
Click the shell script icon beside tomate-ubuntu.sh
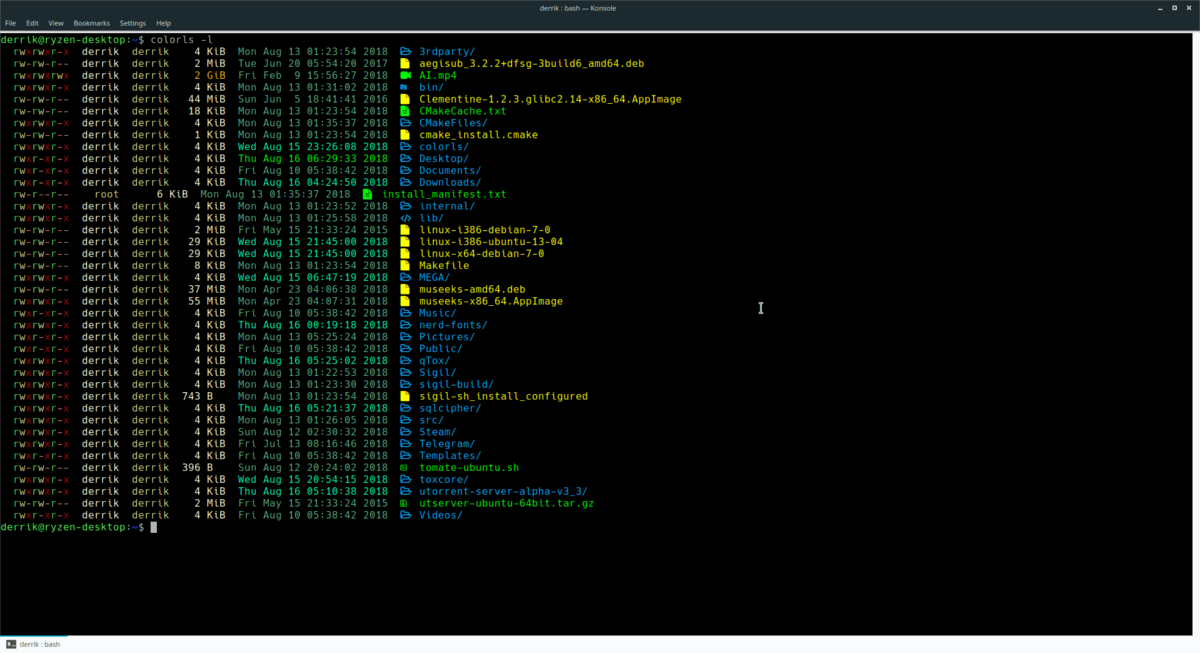(x=404, y=468)
